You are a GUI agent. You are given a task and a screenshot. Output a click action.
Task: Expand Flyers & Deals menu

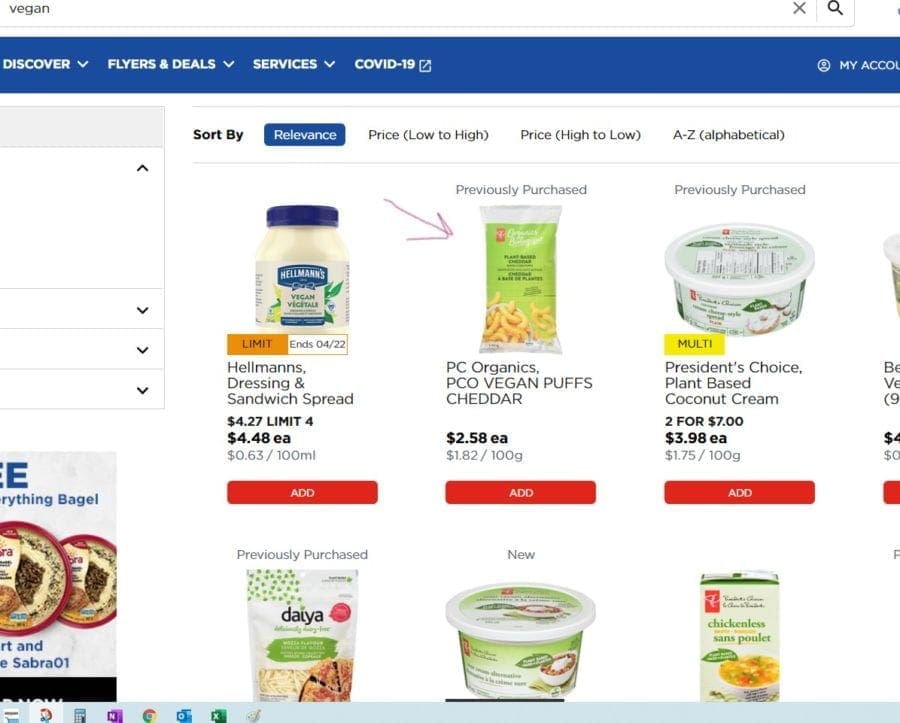171,64
